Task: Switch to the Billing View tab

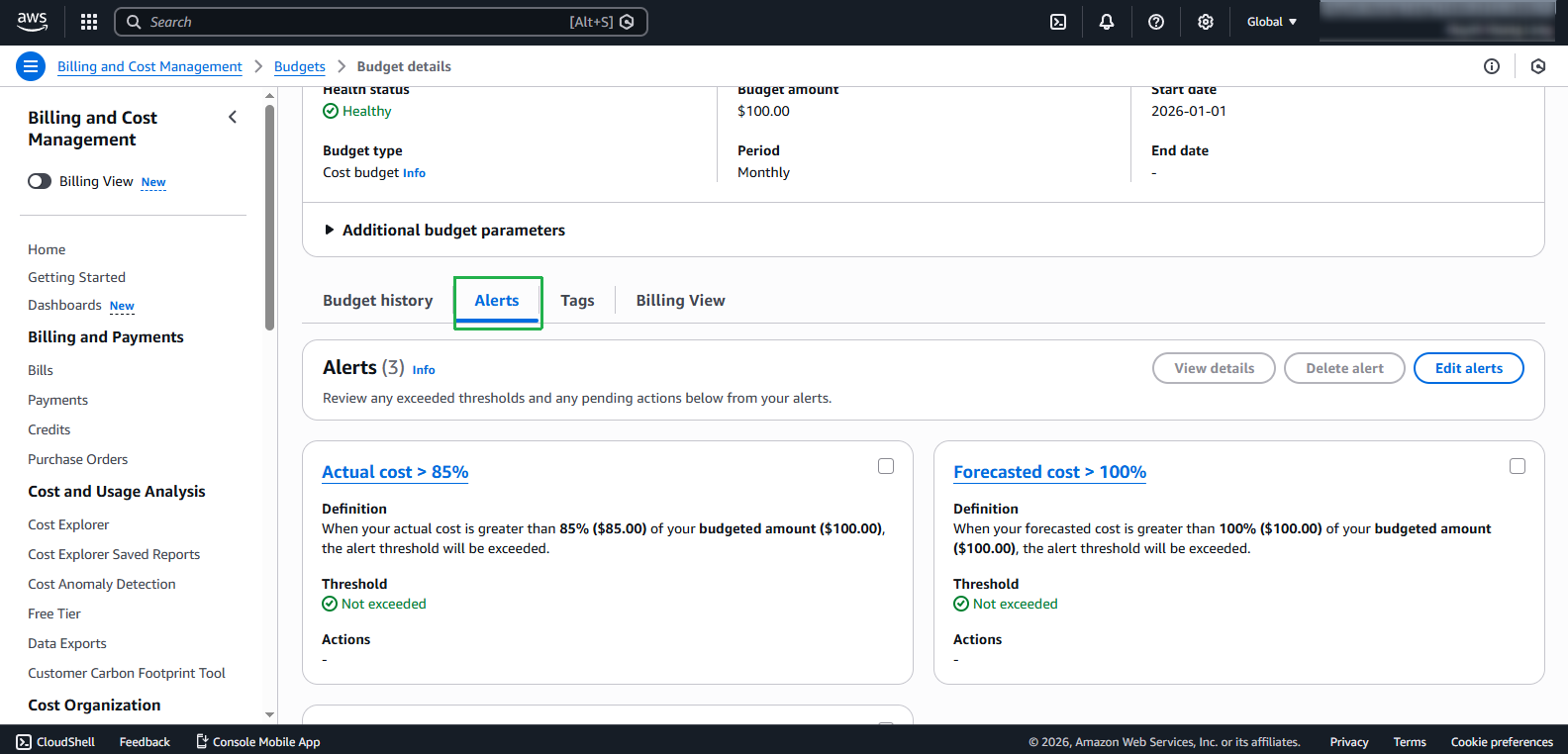Action: [681, 300]
